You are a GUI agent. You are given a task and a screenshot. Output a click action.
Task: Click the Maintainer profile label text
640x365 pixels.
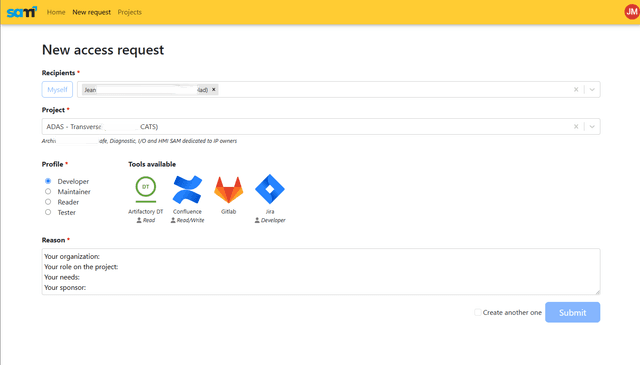[74, 191]
